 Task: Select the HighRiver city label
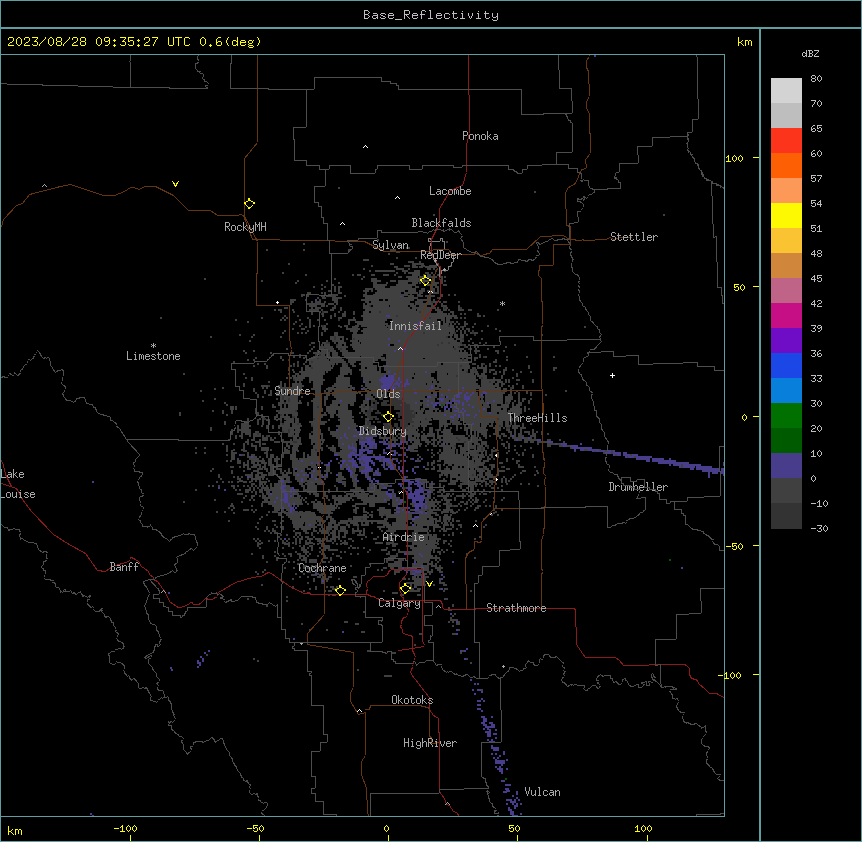tap(430, 743)
